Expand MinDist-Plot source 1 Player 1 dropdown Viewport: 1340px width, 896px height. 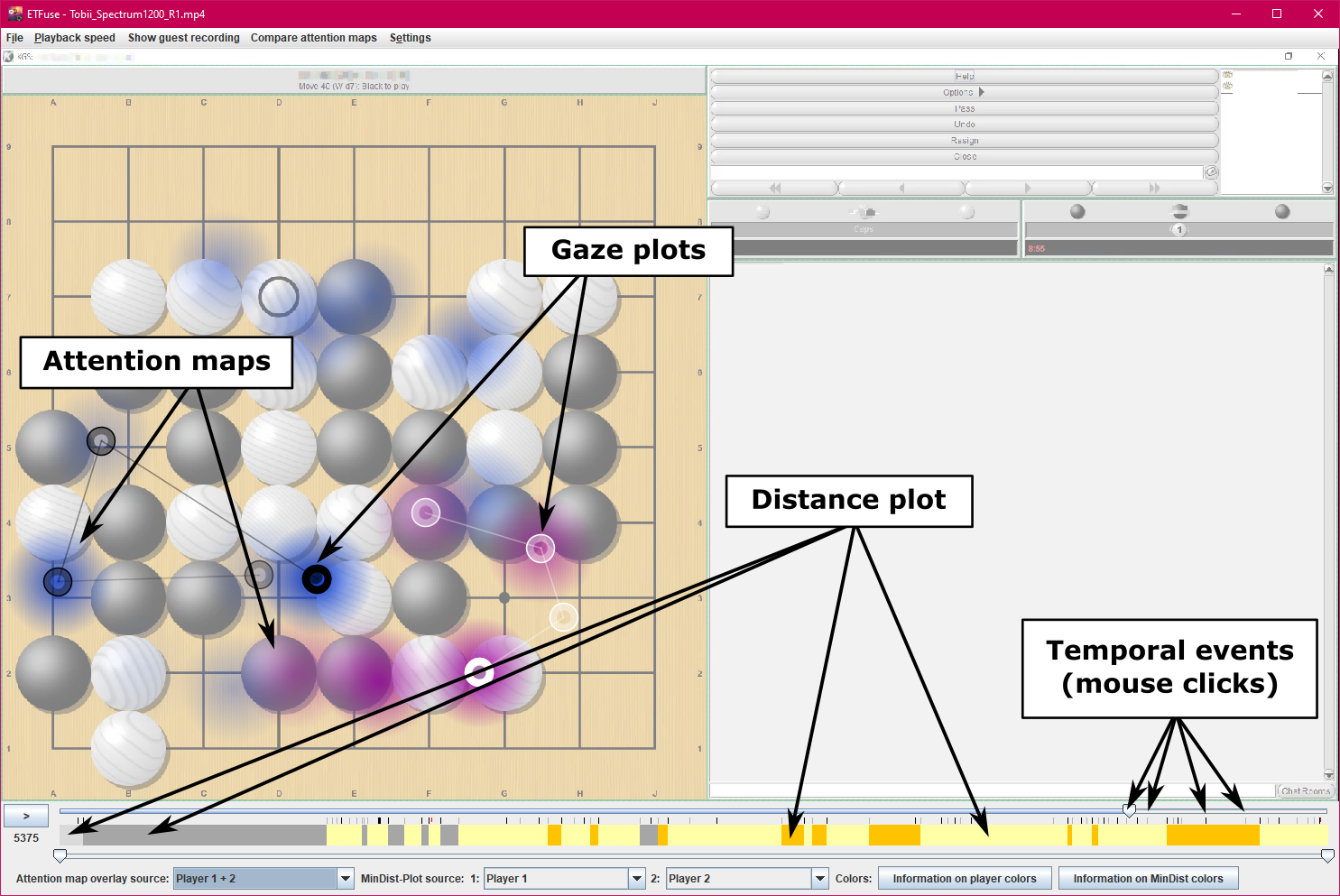[637, 879]
